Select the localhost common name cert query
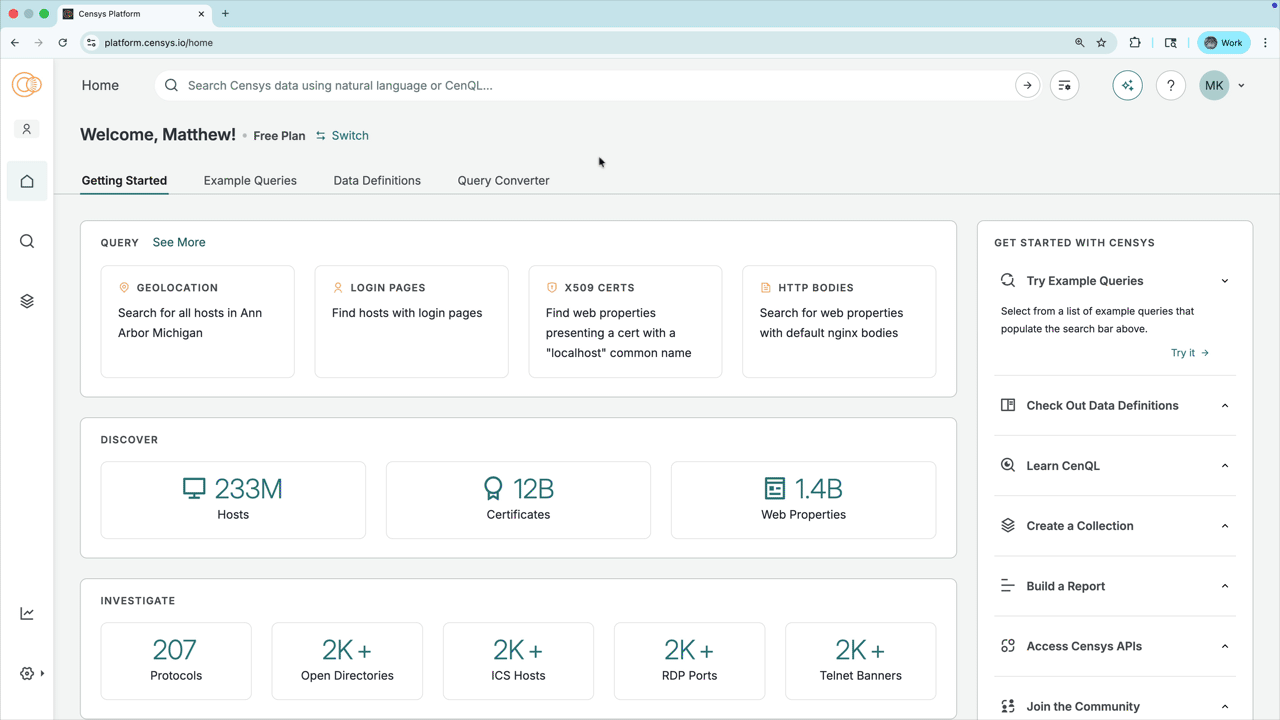 pos(625,322)
